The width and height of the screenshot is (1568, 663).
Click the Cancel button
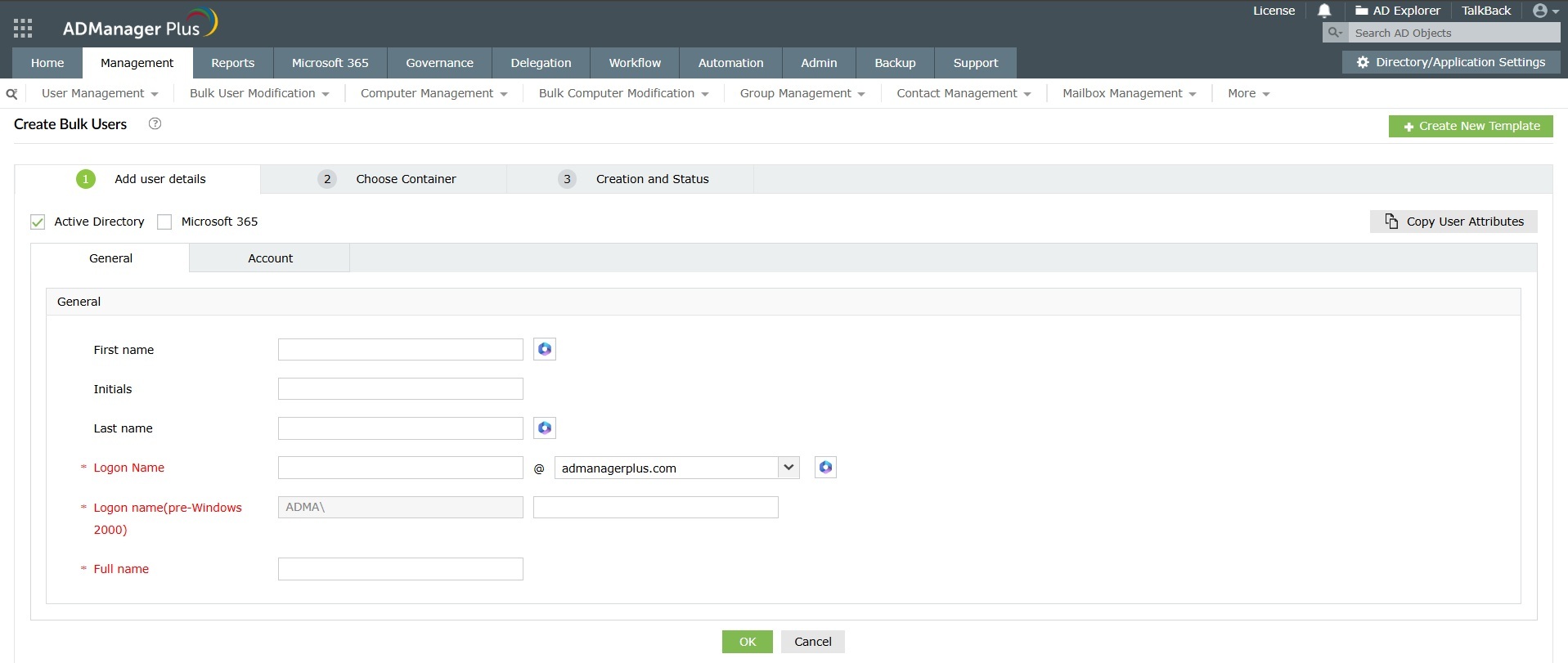pos(813,642)
